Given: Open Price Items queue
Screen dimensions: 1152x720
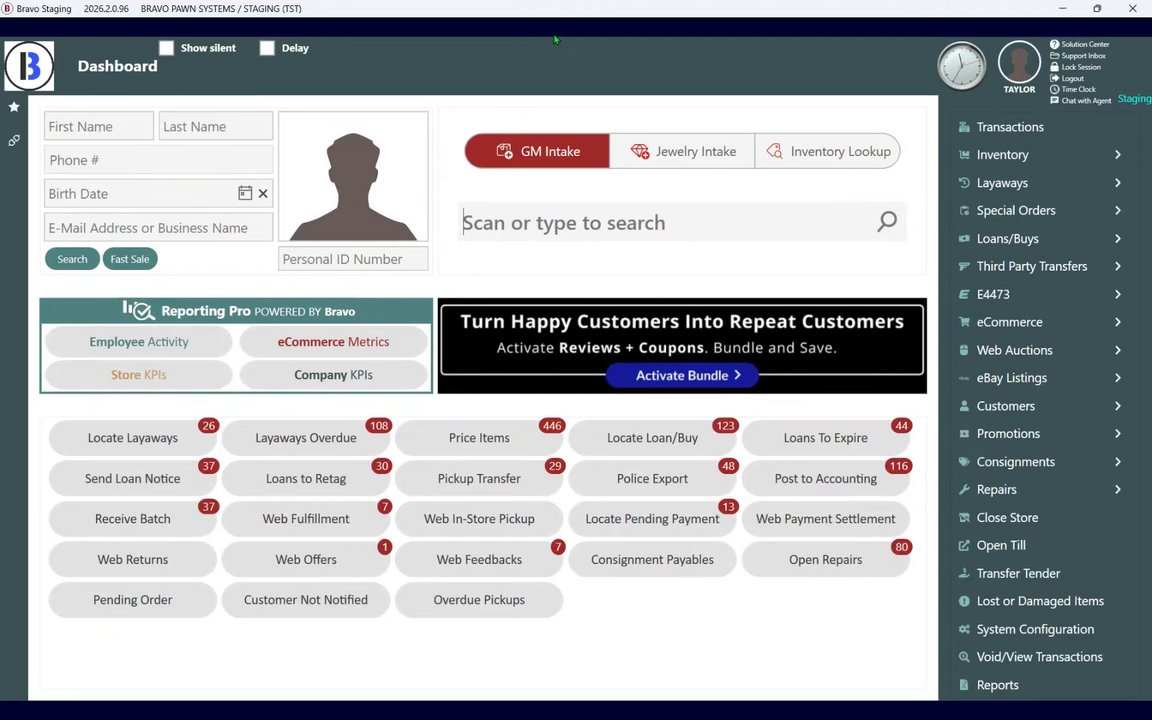Looking at the screenshot, I should (x=479, y=438).
